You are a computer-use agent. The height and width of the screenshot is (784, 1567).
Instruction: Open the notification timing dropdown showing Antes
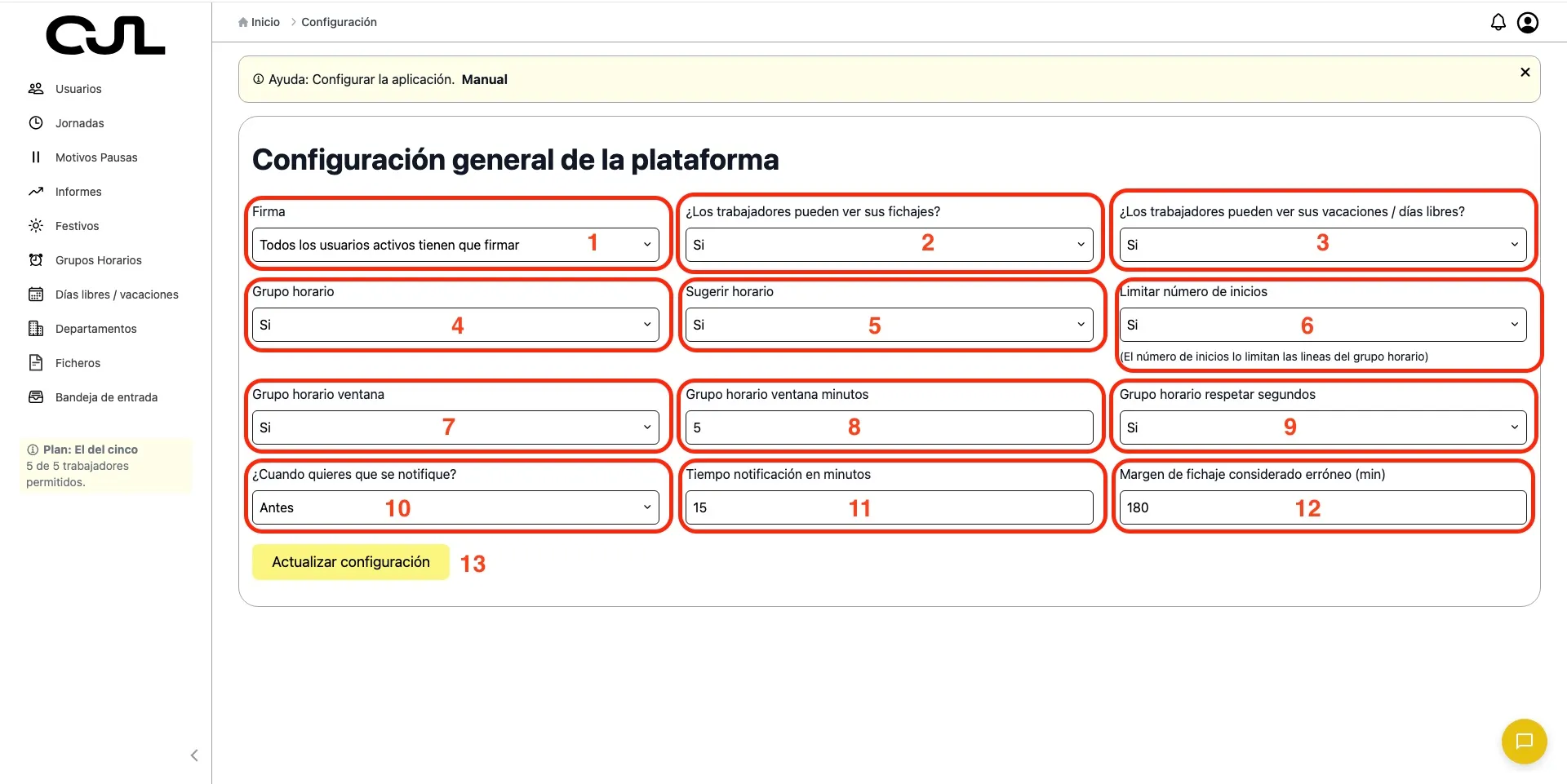point(455,507)
